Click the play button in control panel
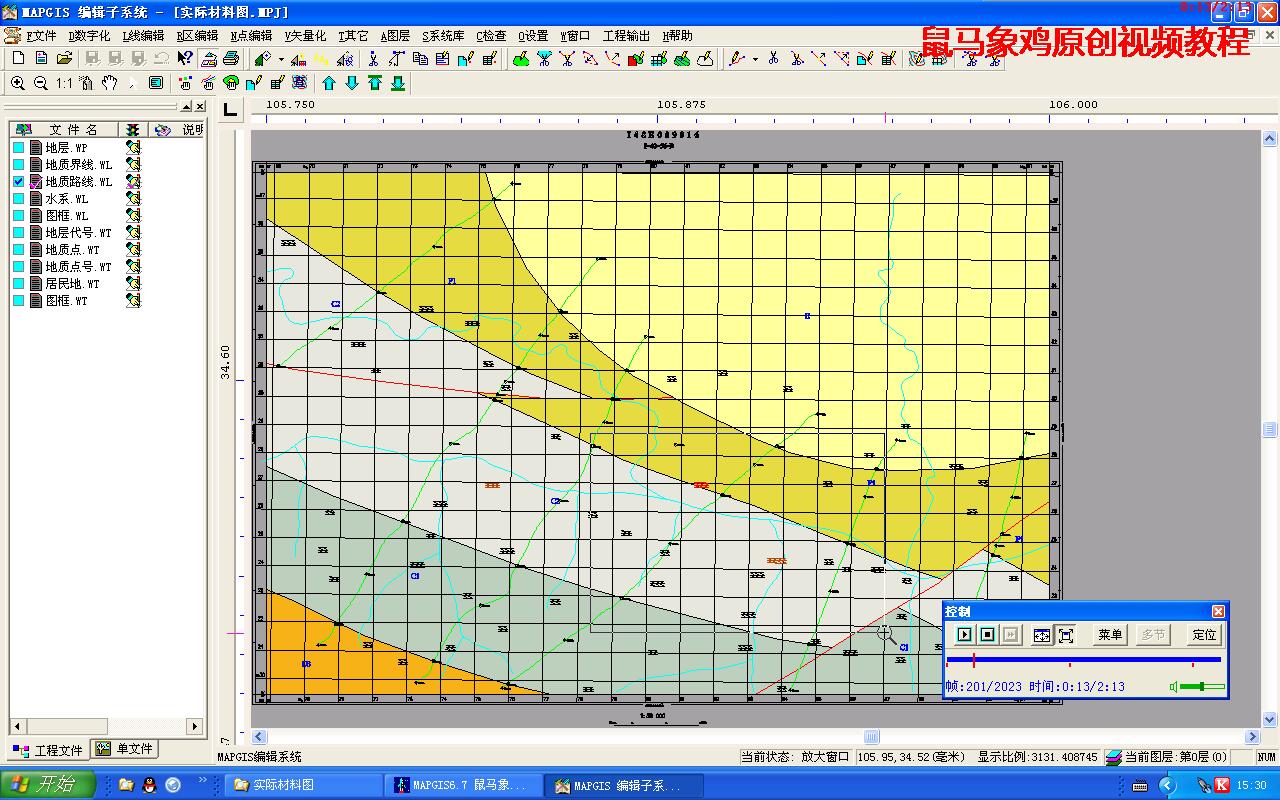Viewport: 1280px width, 800px height. coord(964,635)
